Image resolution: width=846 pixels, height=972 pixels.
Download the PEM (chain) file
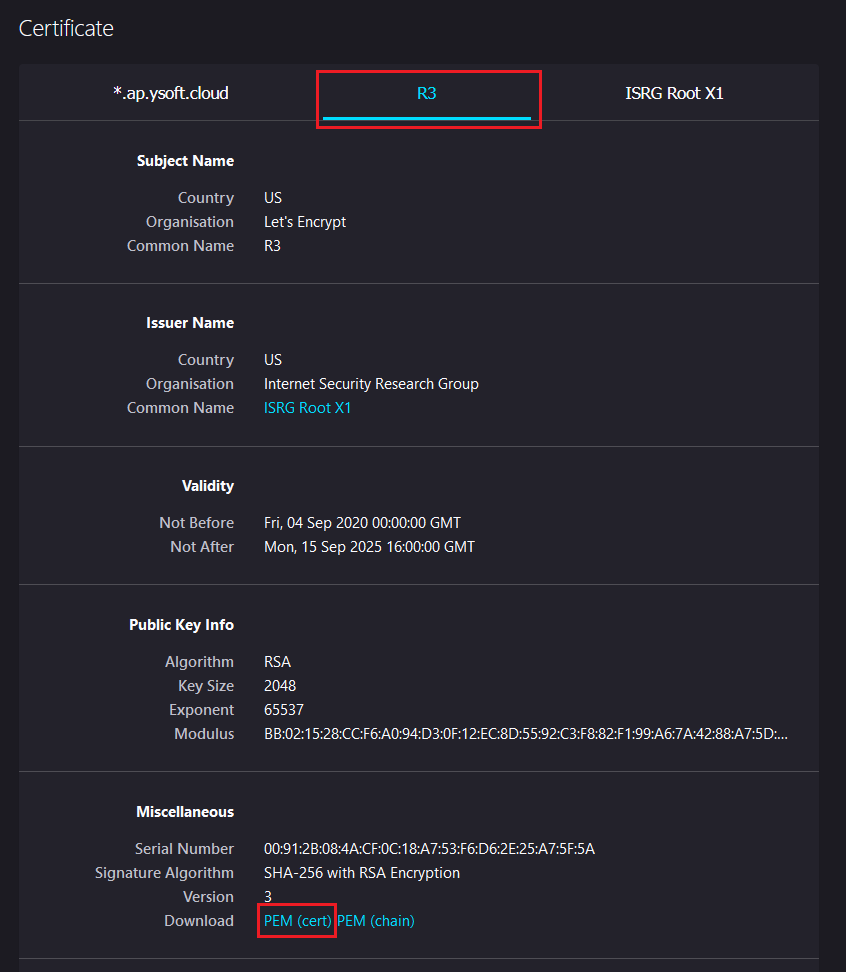point(376,921)
